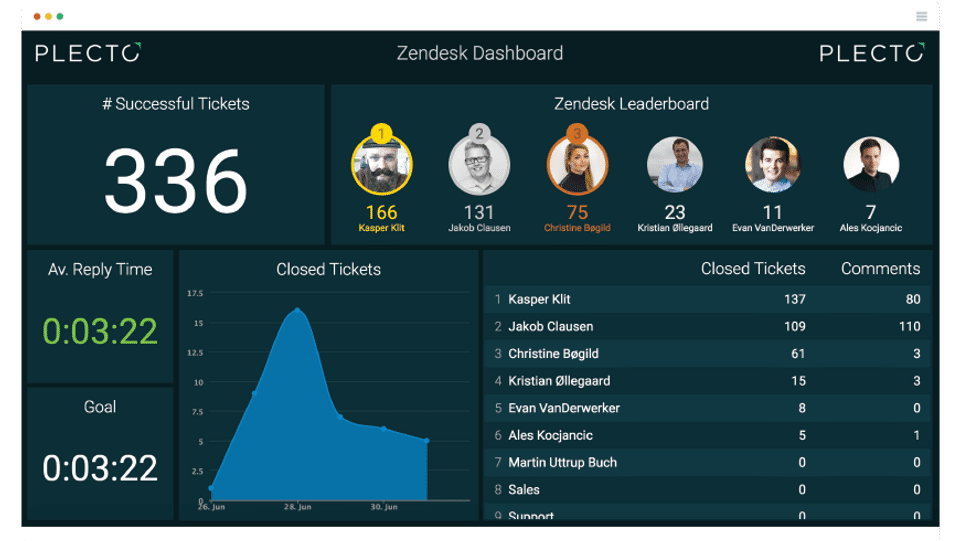Click the orange leaderboard score 75
Viewport: 960px width, 541px height.
tap(577, 212)
